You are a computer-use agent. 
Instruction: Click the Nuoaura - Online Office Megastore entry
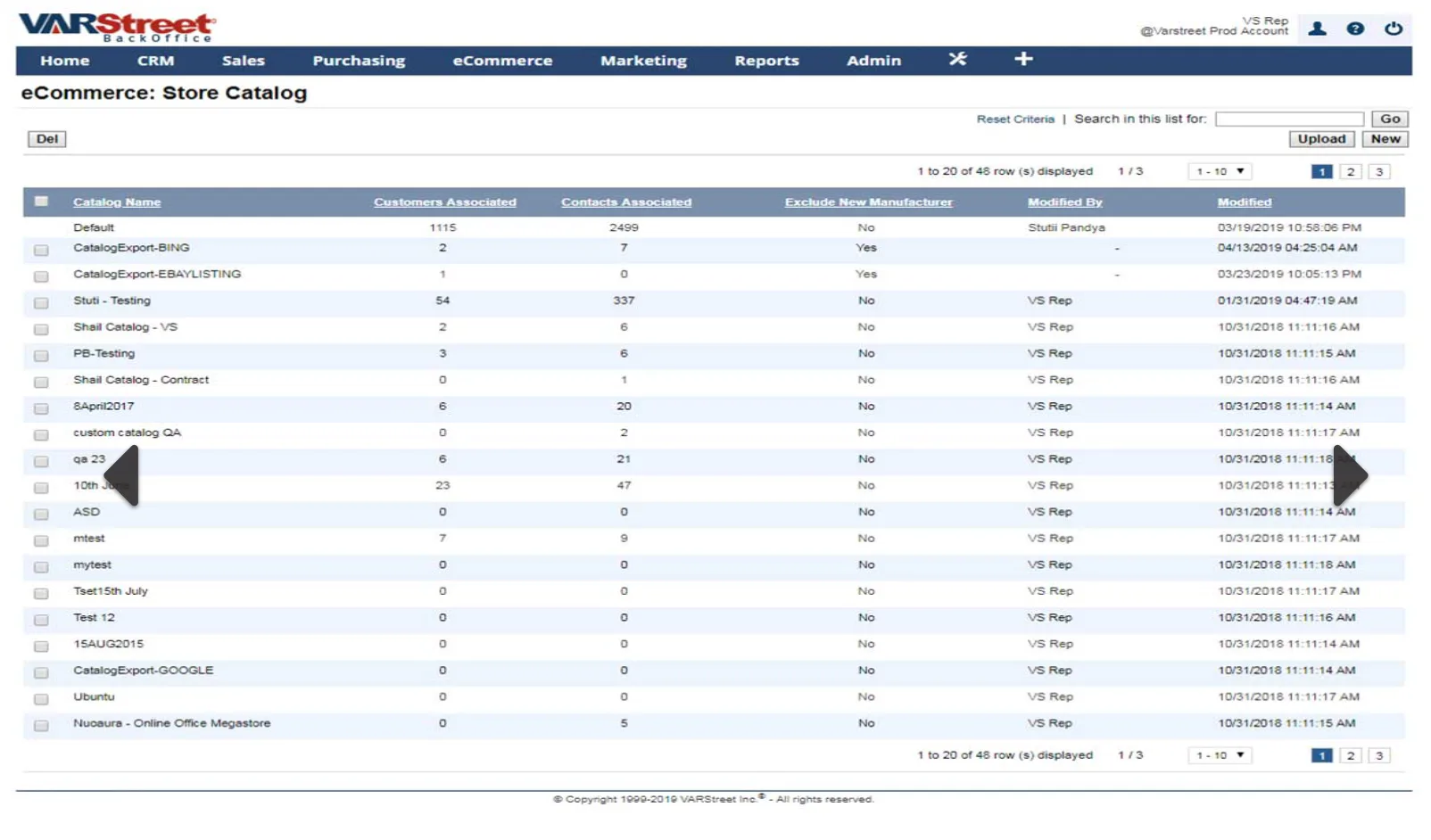point(171,723)
